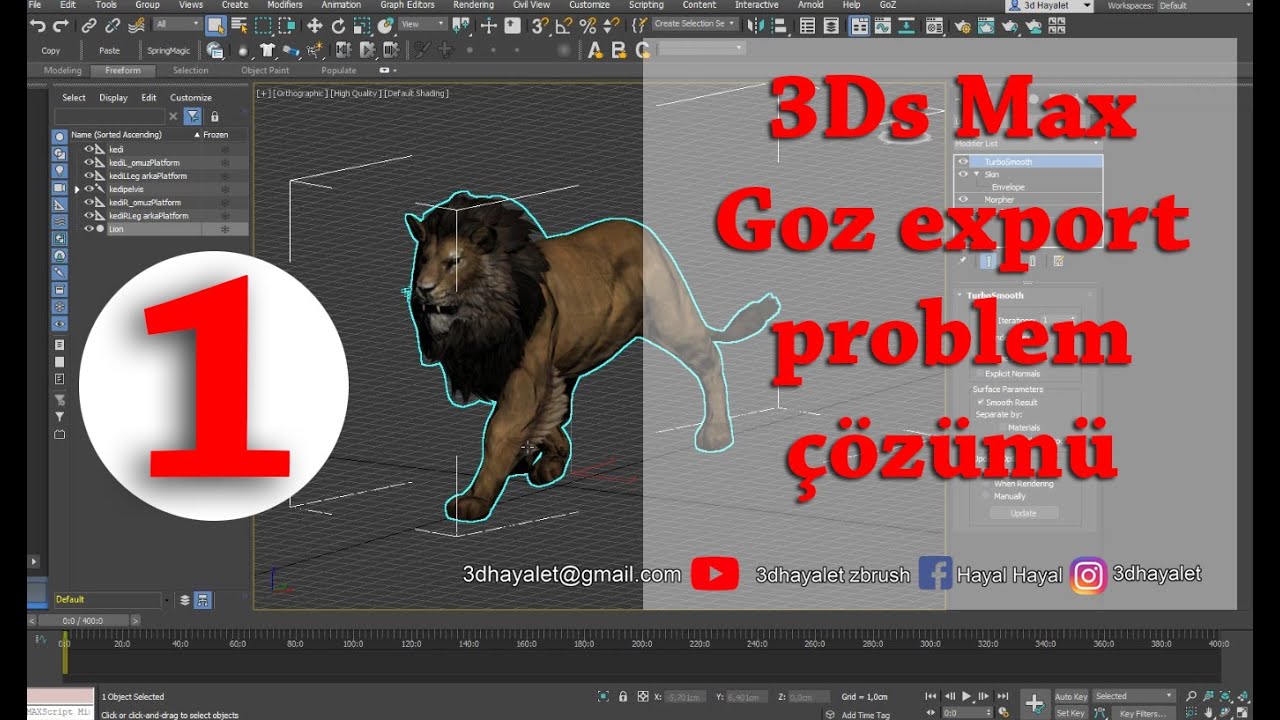Screen dimensions: 1280x720
Task: Click the Redo arrow in the toolbar
Action: [x=61, y=25]
